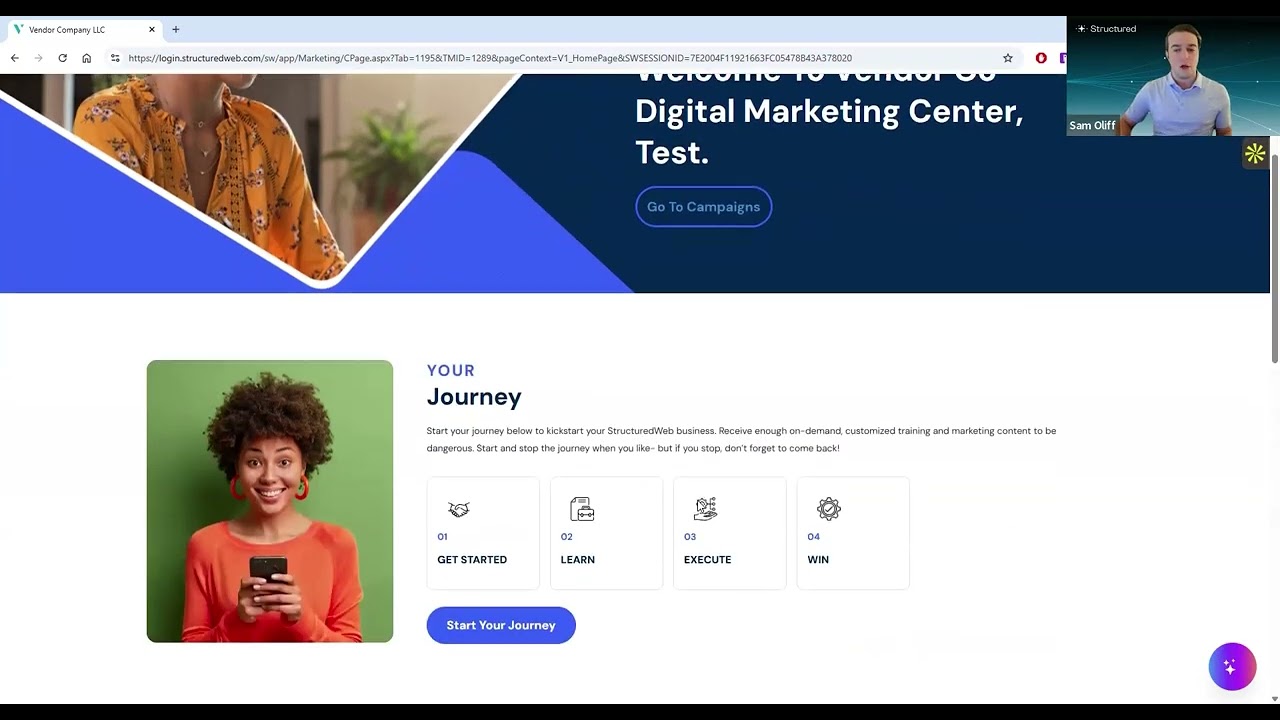
Task: Close the Vendor Company LLC tab
Action: [152, 30]
